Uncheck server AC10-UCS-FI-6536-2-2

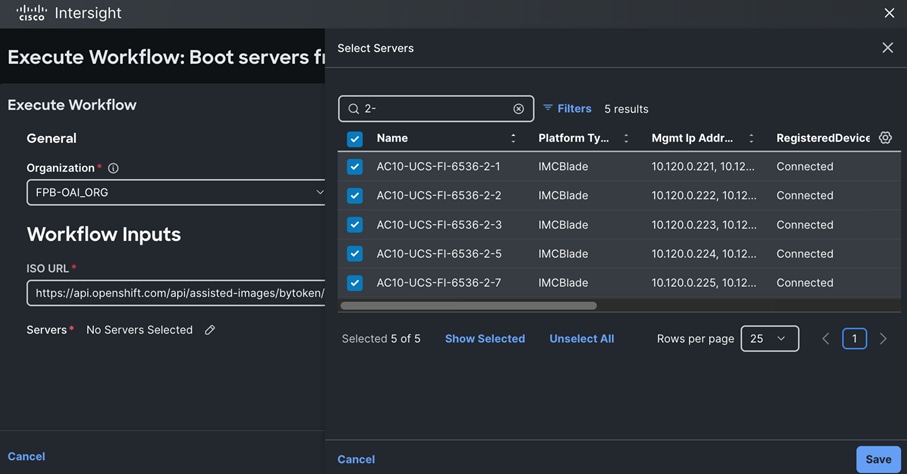point(355,196)
